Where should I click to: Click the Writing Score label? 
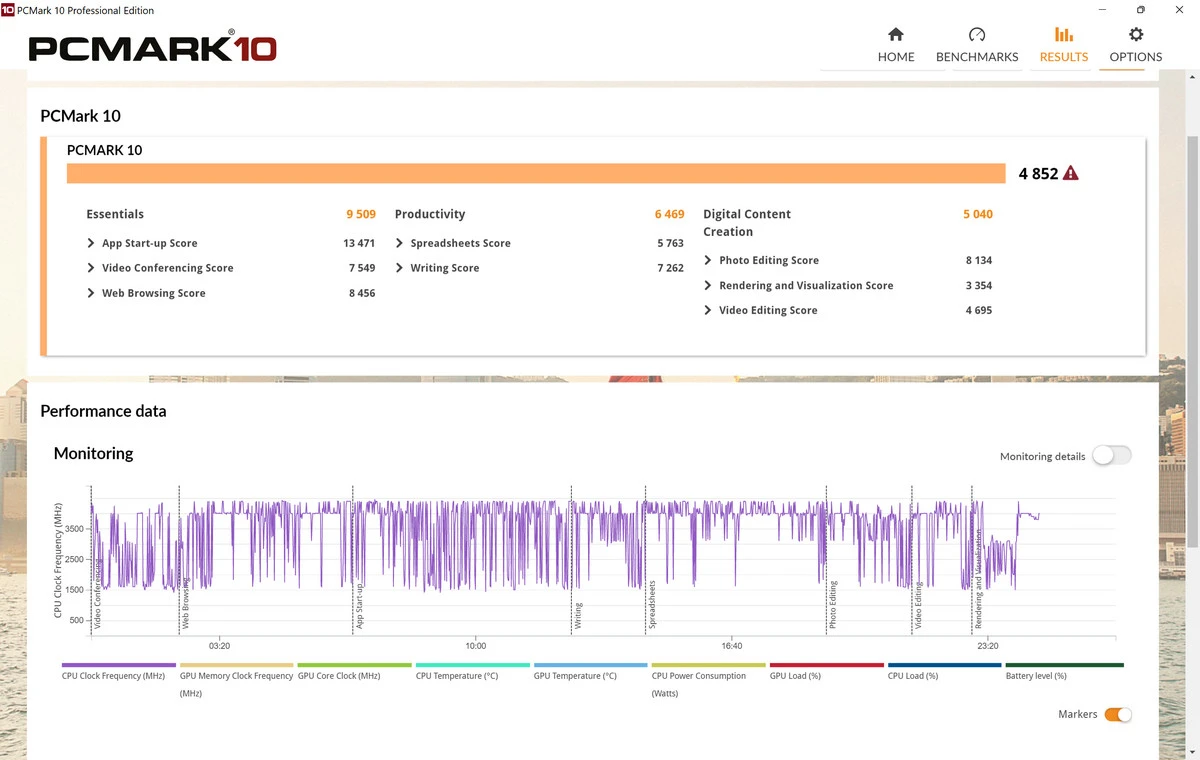(444, 268)
